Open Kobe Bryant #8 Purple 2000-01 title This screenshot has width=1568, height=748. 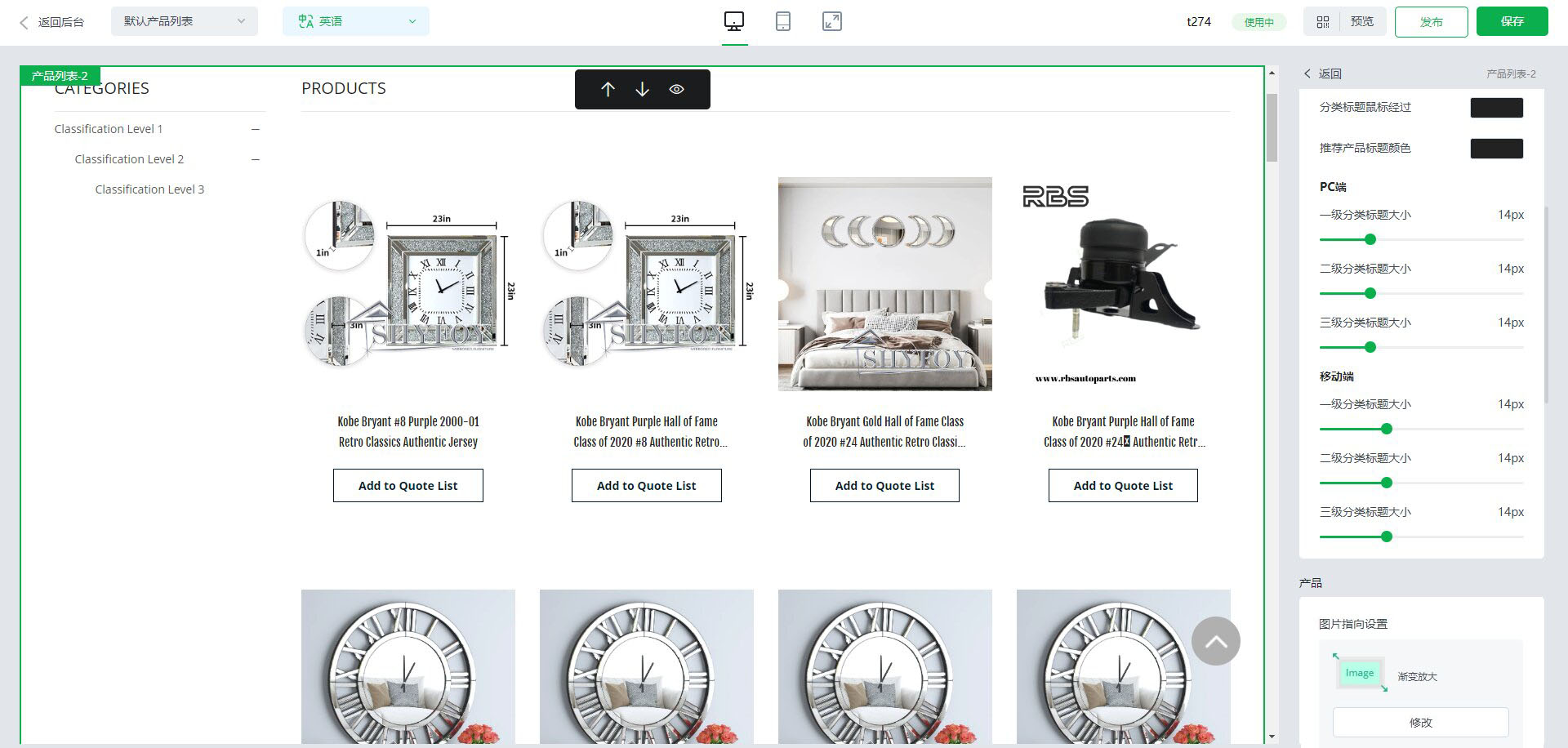408,431
